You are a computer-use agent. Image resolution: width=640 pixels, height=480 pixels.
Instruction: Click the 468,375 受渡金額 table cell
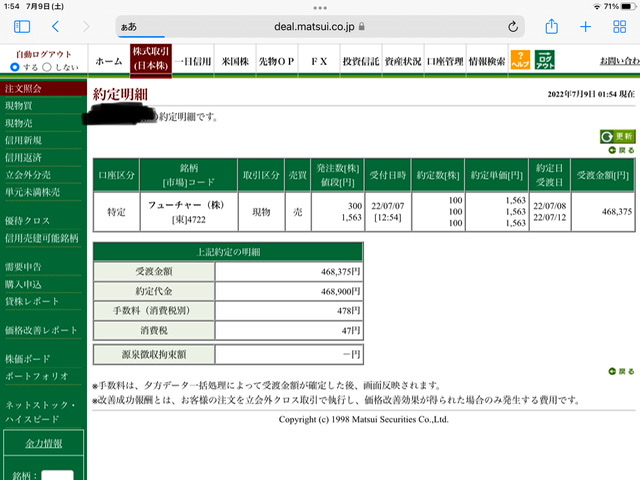pos(603,211)
